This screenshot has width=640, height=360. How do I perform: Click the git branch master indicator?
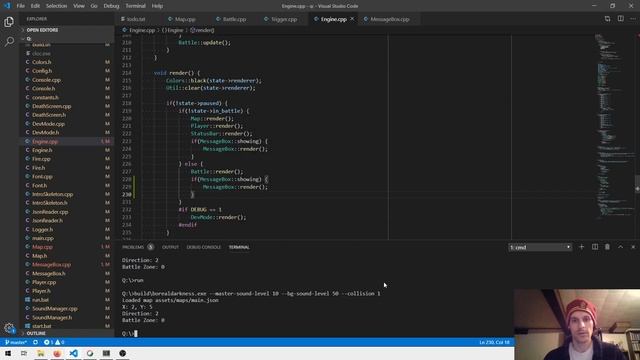pyautogui.click(x=16, y=342)
